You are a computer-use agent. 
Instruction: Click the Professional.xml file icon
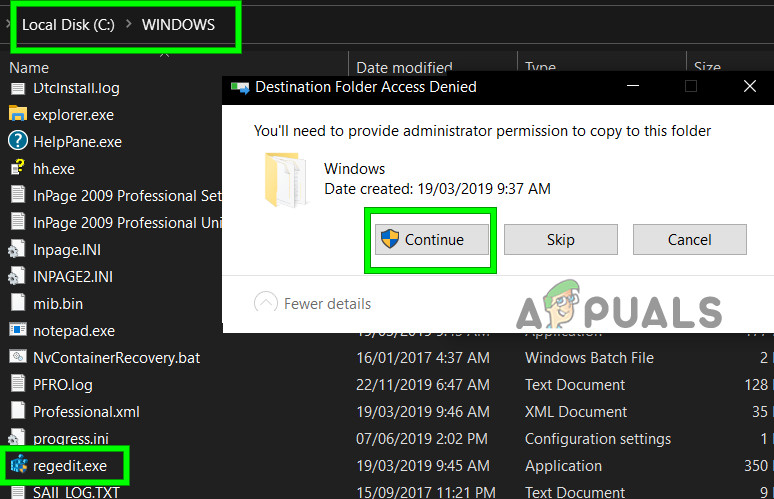pos(18,411)
